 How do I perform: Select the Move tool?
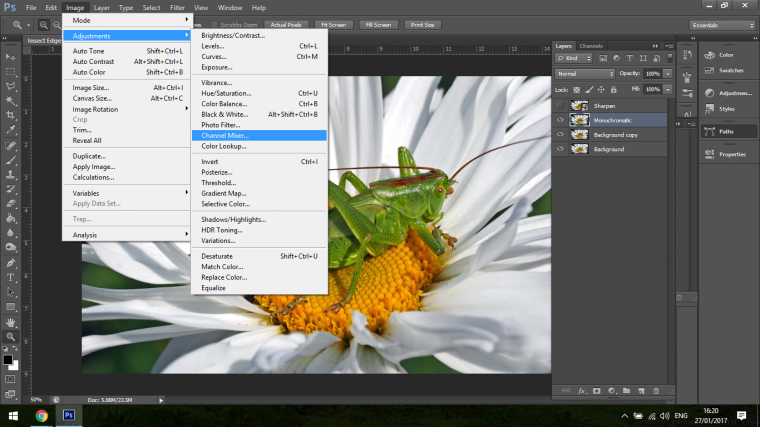click(10, 57)
